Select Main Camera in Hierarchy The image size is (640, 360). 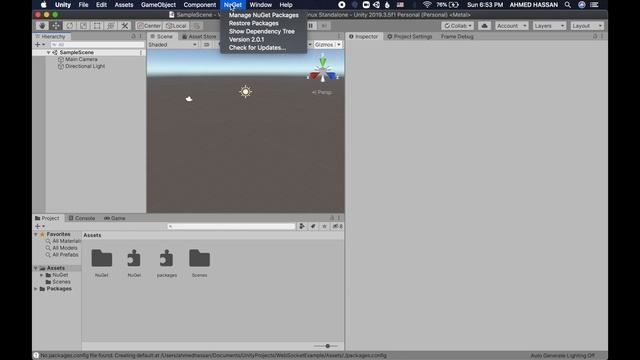pos(81,59)
